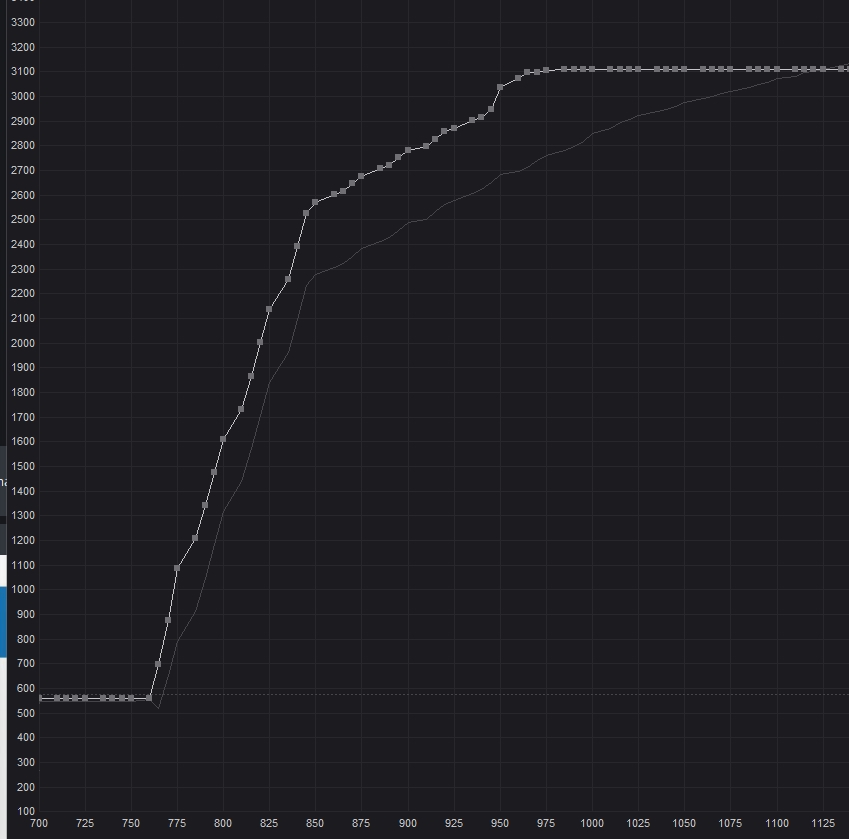Select the flat-line point at 1050 mV
849x839 pixels.
pos(684,69)
